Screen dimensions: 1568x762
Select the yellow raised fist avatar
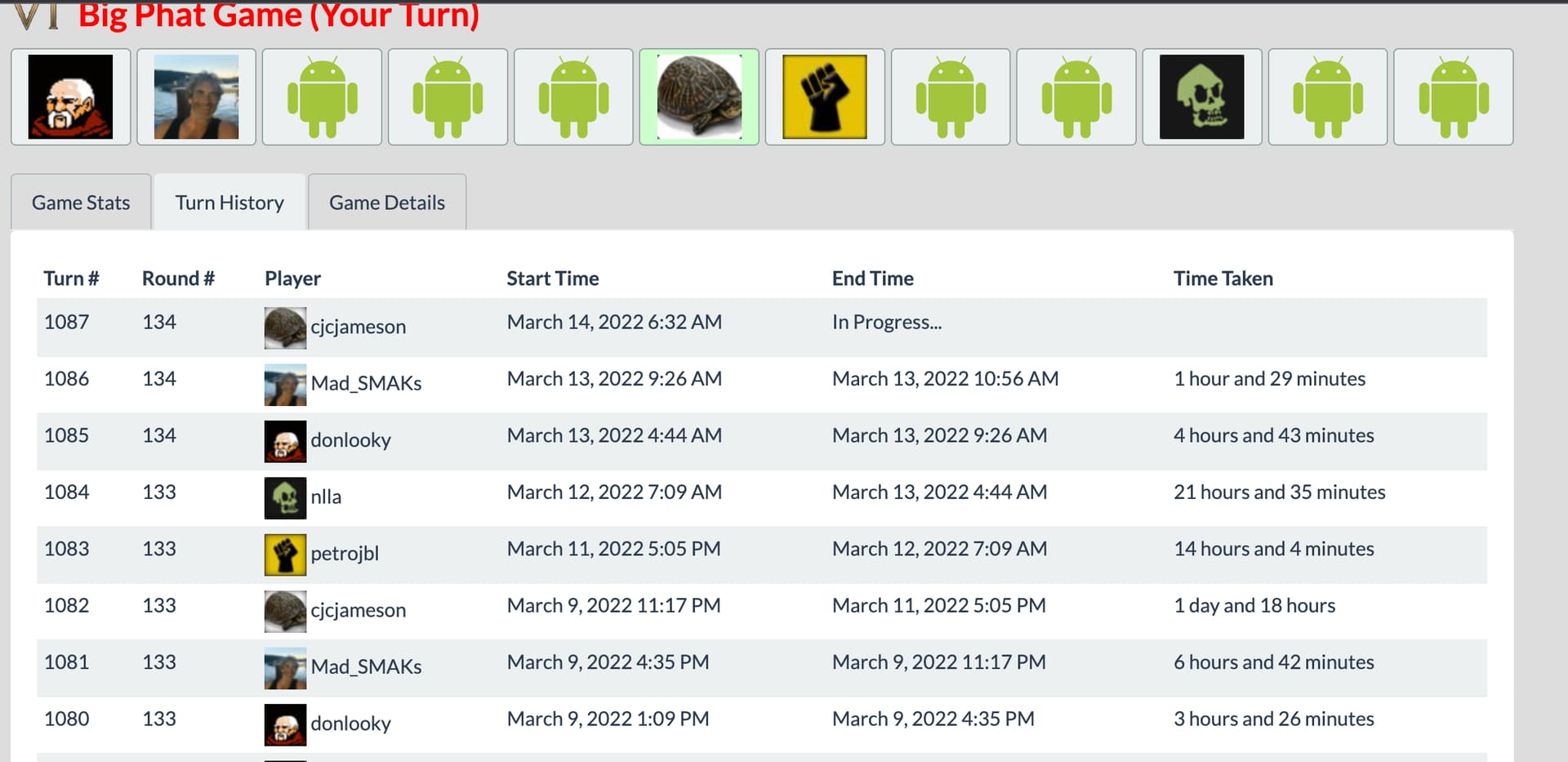[x=825, y=97]
